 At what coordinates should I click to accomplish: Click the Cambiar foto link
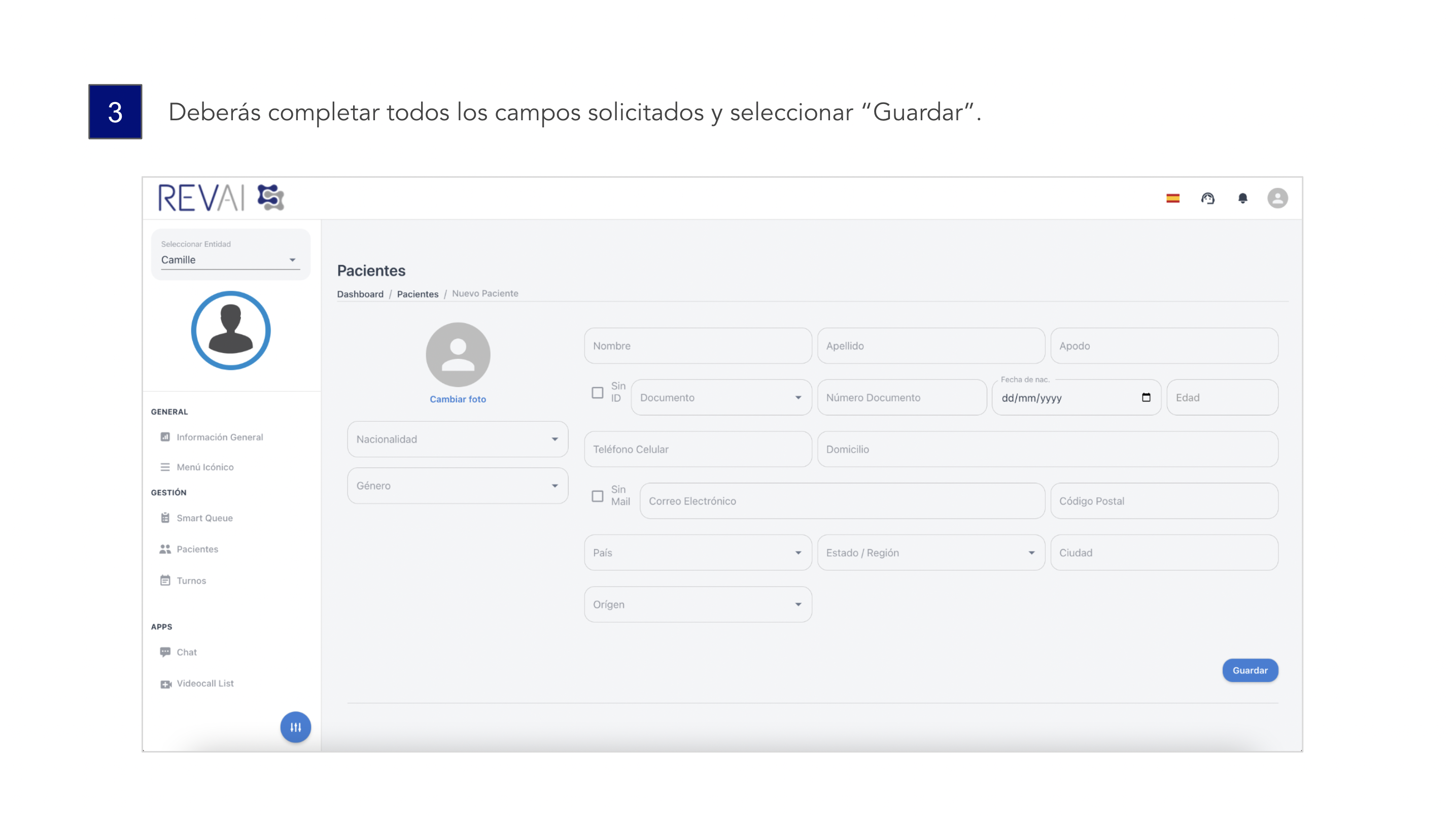457,399
